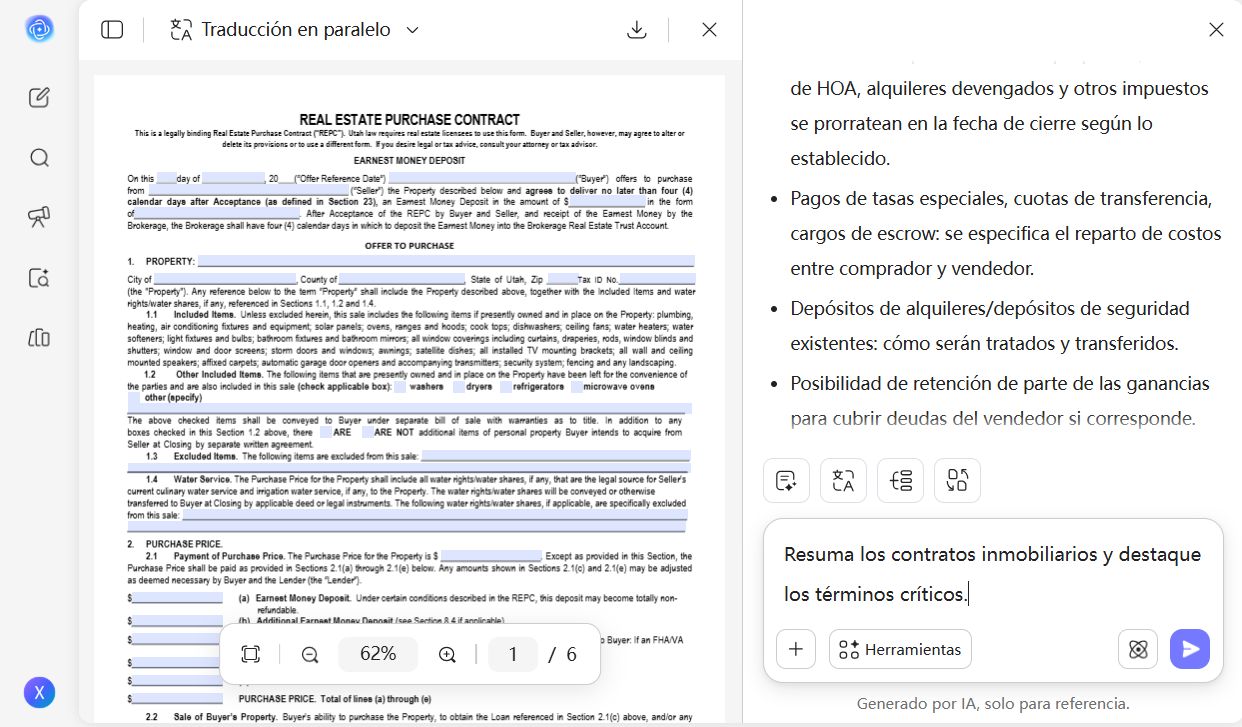Zoom in using the magnifier plus control
1242x727 pixels.
click(447, 654)
